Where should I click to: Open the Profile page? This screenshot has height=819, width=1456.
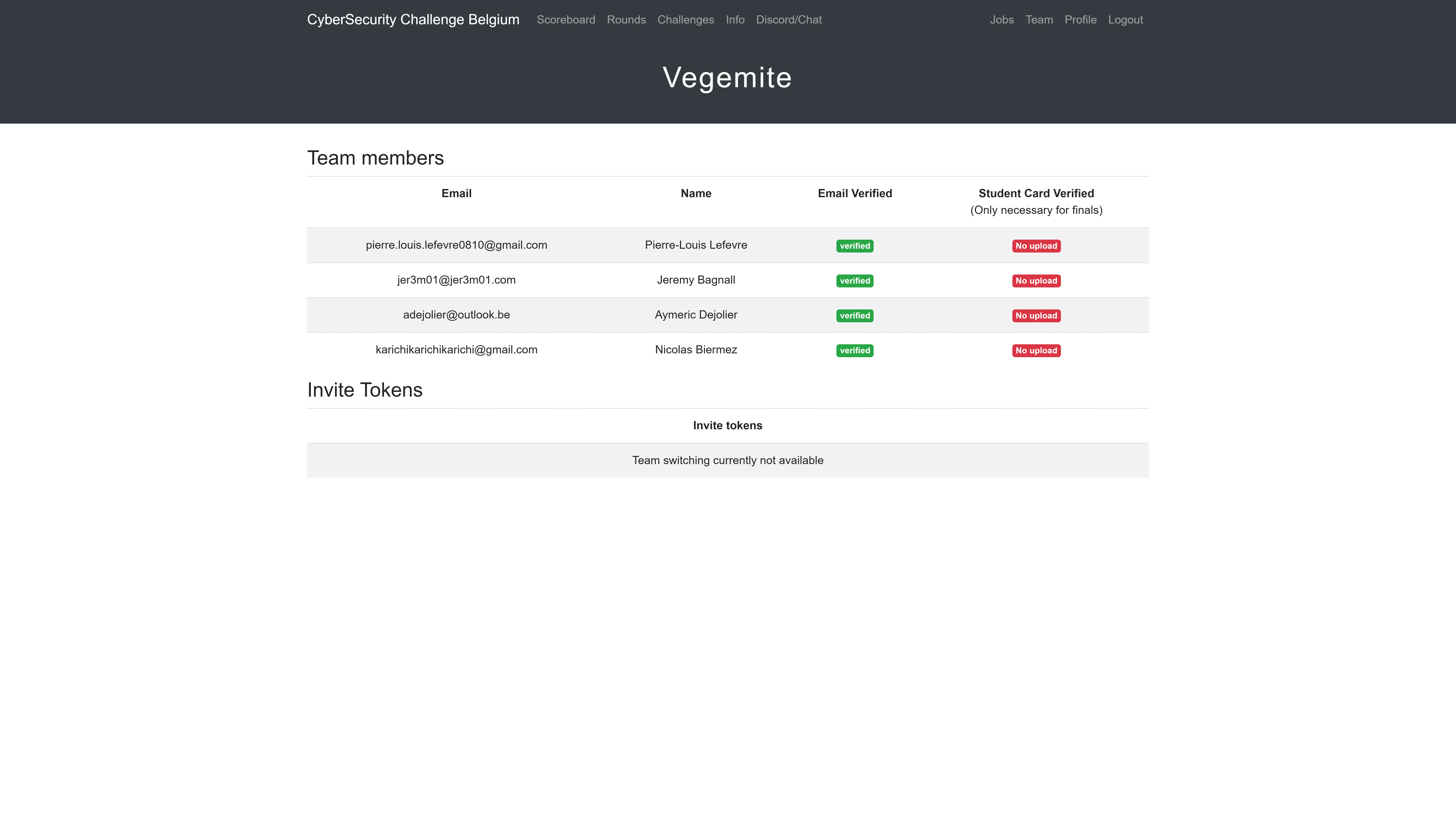[x=1080, y=20]
